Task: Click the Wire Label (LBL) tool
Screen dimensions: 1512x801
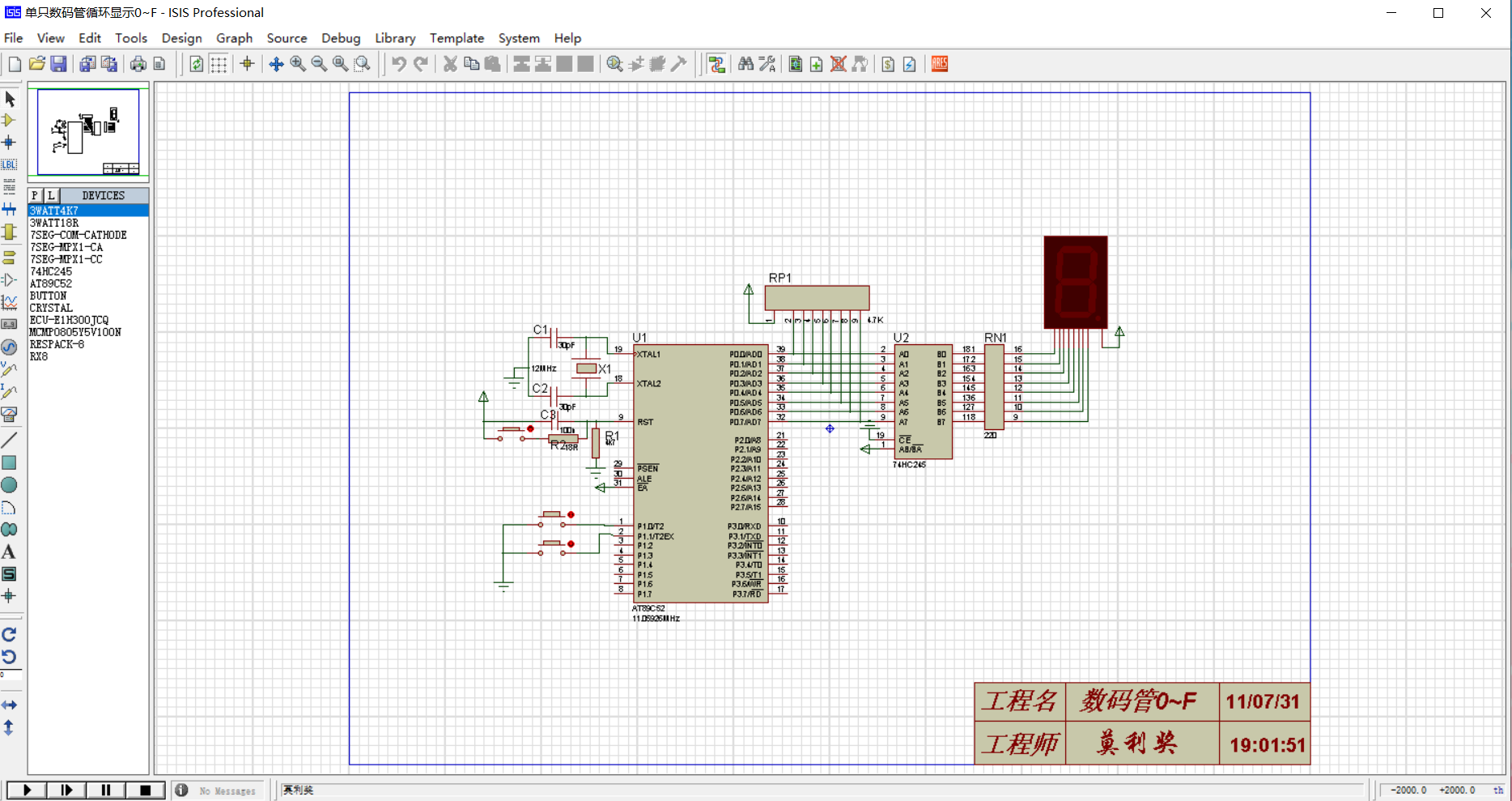Action: click(9, 164)
